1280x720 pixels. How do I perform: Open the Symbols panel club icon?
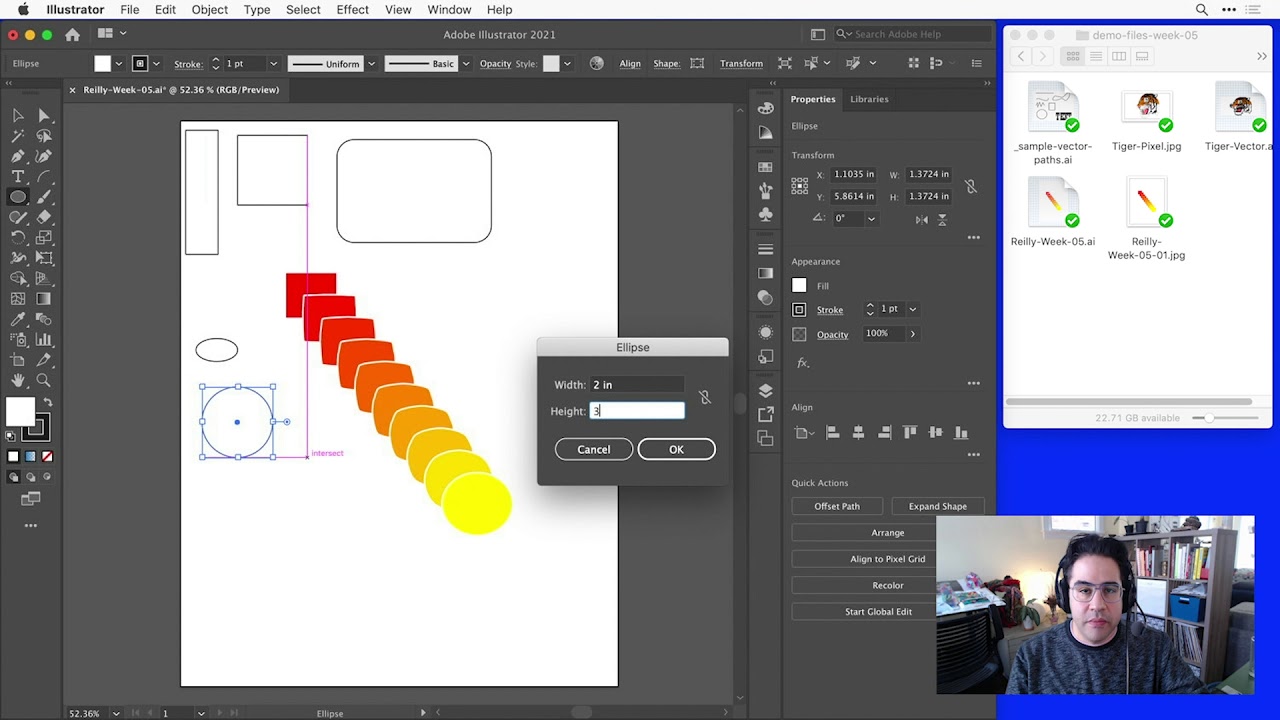point(765,214)
